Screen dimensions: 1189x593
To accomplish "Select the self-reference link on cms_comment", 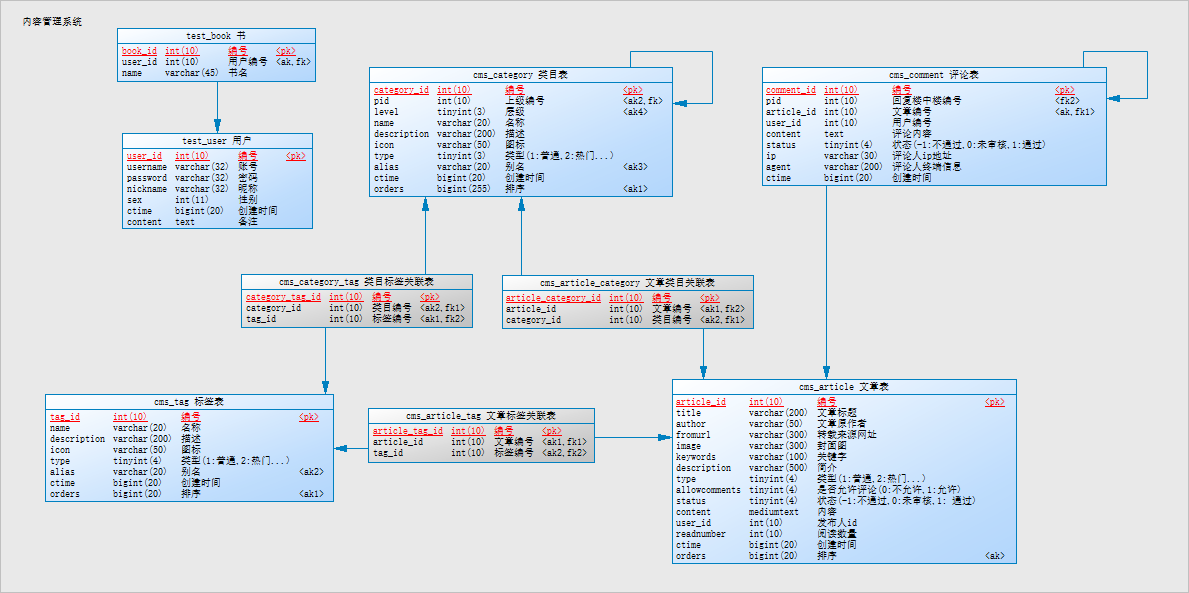I will tap(1147, 74).
